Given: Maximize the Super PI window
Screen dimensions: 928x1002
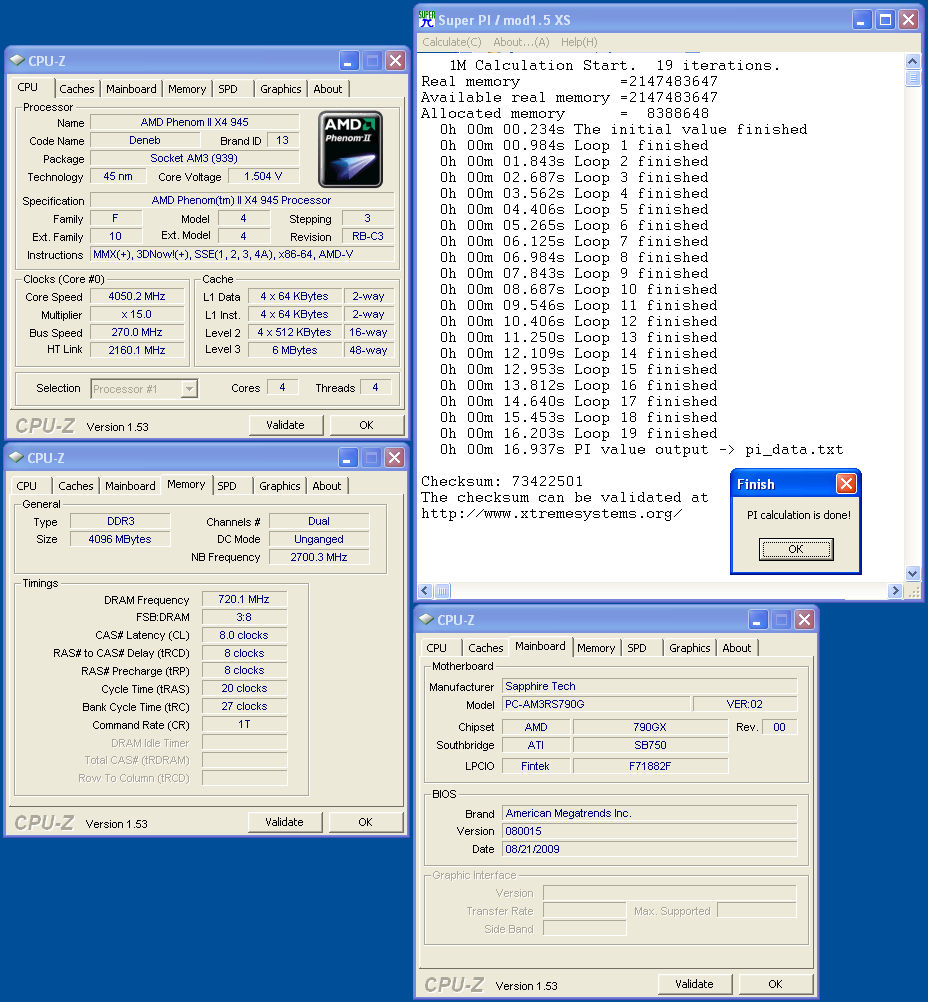Looking at the screenshot, I should (x=885, y=20).
